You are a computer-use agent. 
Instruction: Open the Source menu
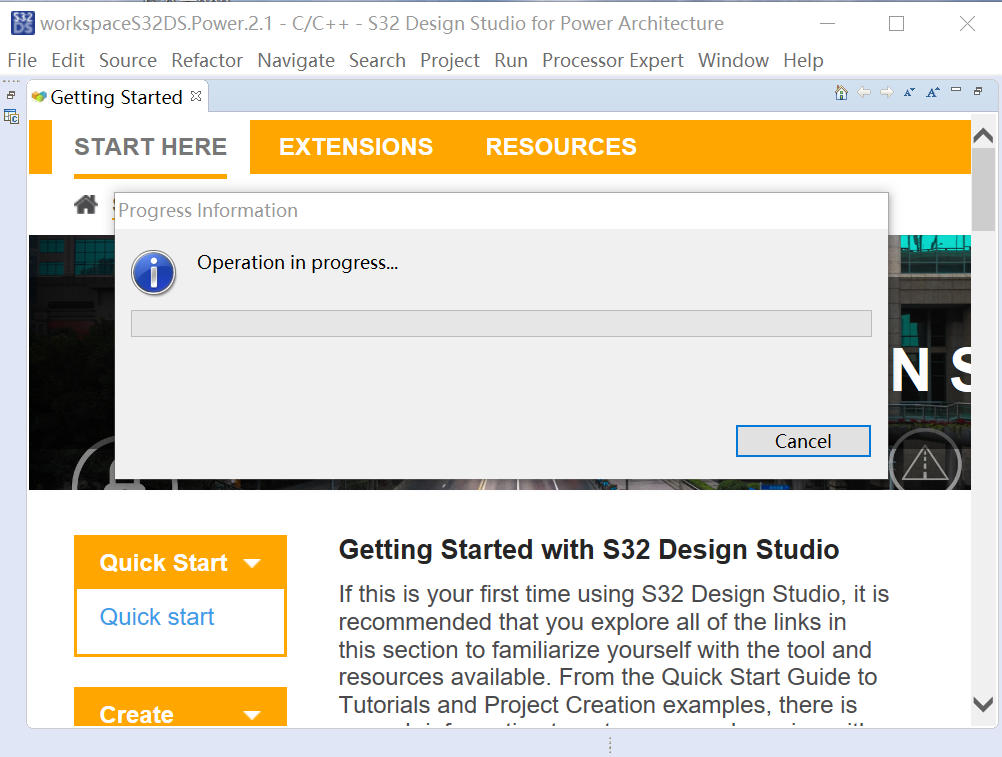tap(128, 60)
